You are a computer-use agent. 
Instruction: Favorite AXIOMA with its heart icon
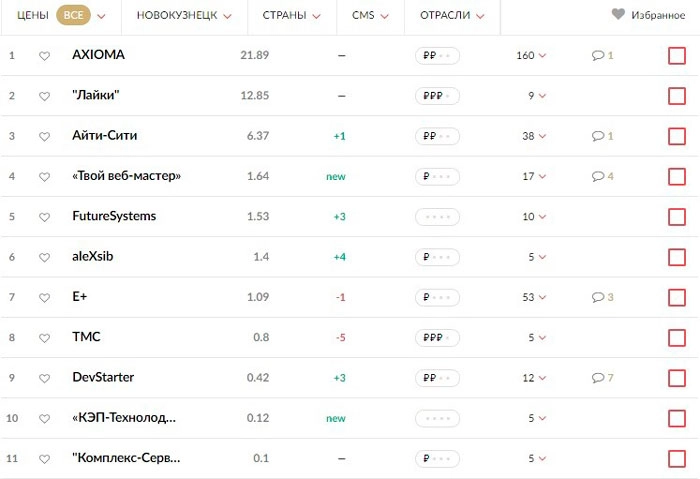(44, 56)
